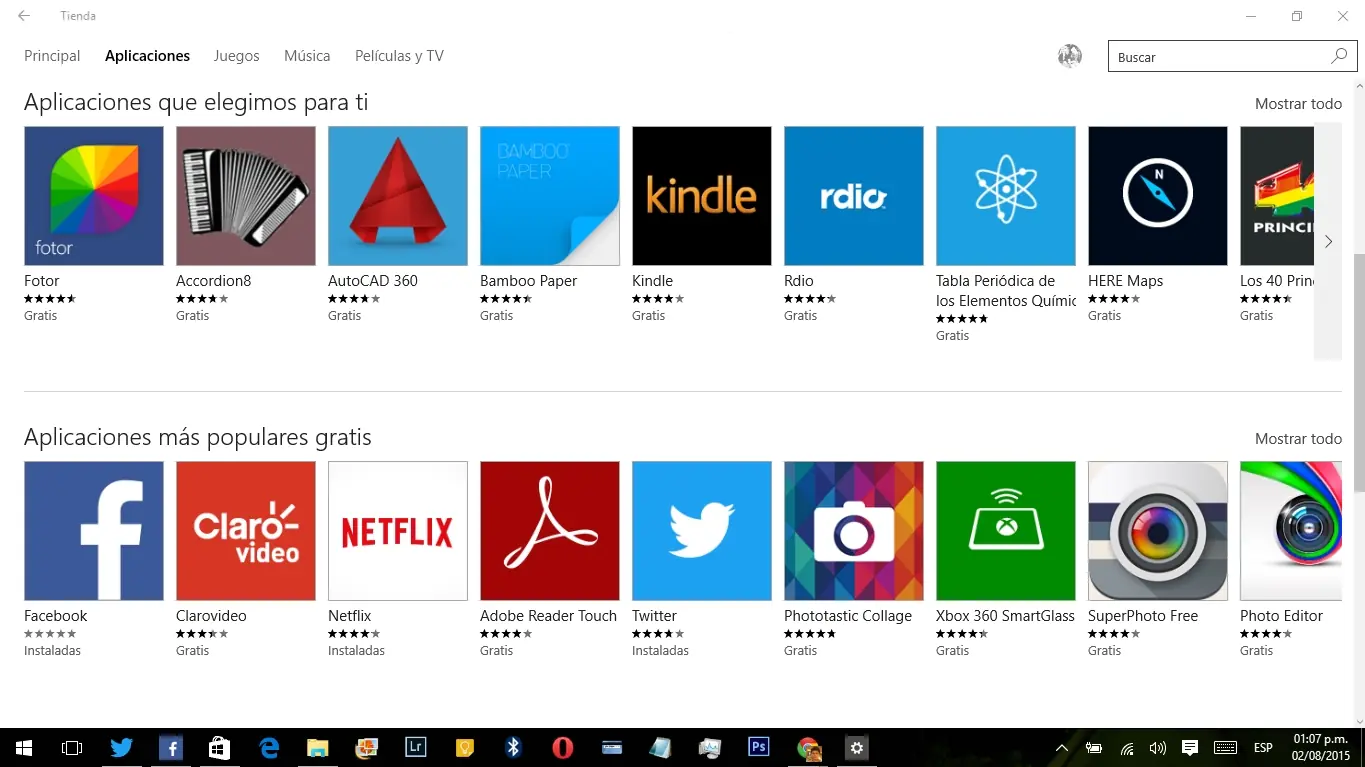The height and width of the screenshot is (767, 1365).
Task: Open the volume control in the tray
Action: [x=1158, y=748]
